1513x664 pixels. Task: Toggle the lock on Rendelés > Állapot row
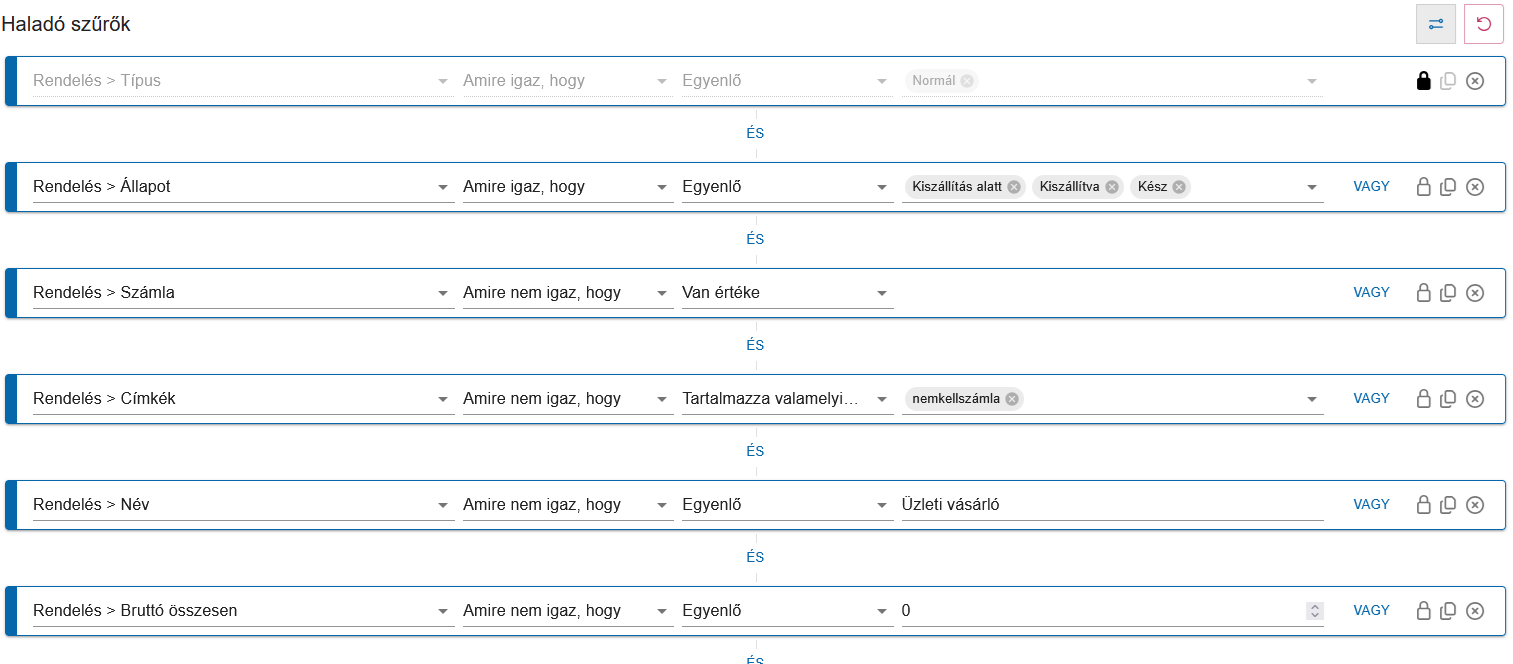(1423, 187)
